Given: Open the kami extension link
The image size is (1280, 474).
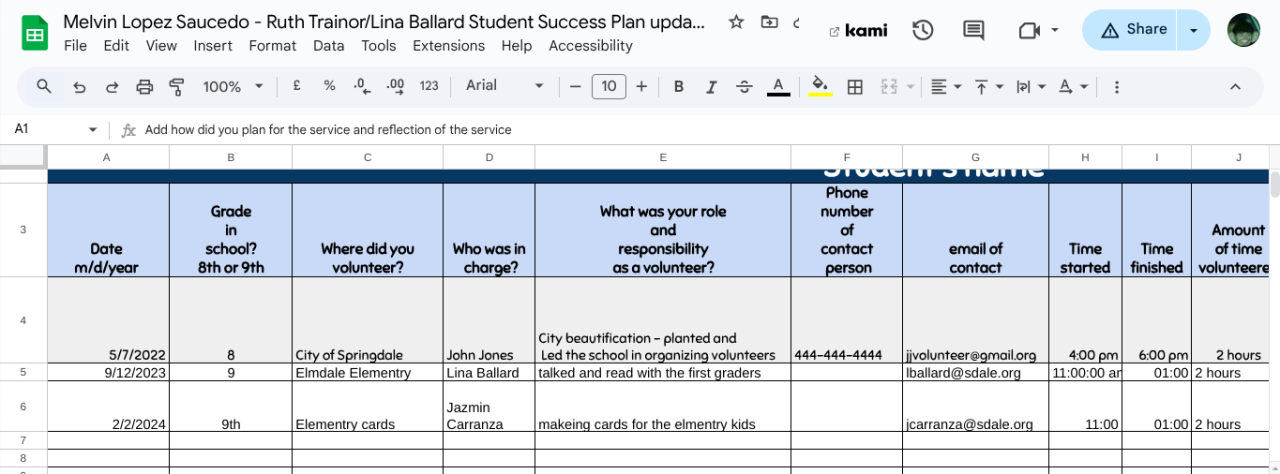Looking at the screenshot, I should click(x=858, y=31).
